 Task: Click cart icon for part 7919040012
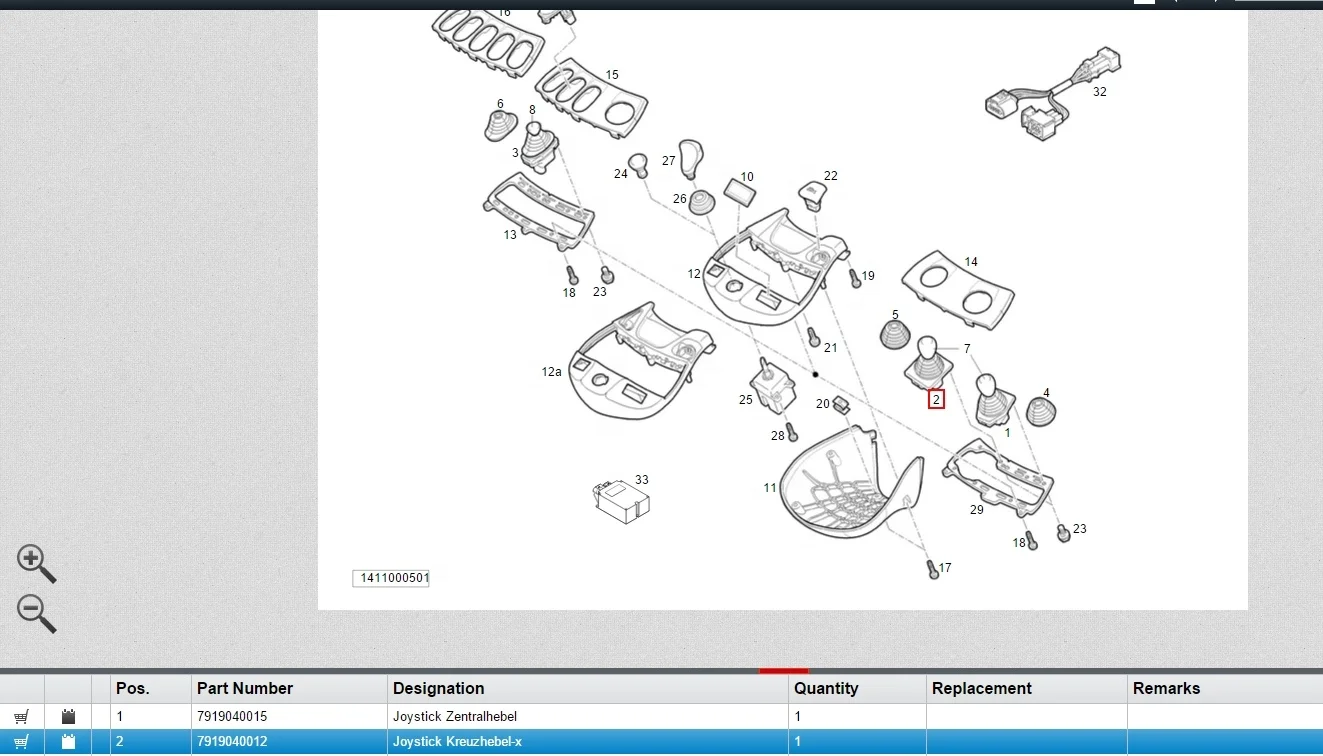click(x=21, y=742)
